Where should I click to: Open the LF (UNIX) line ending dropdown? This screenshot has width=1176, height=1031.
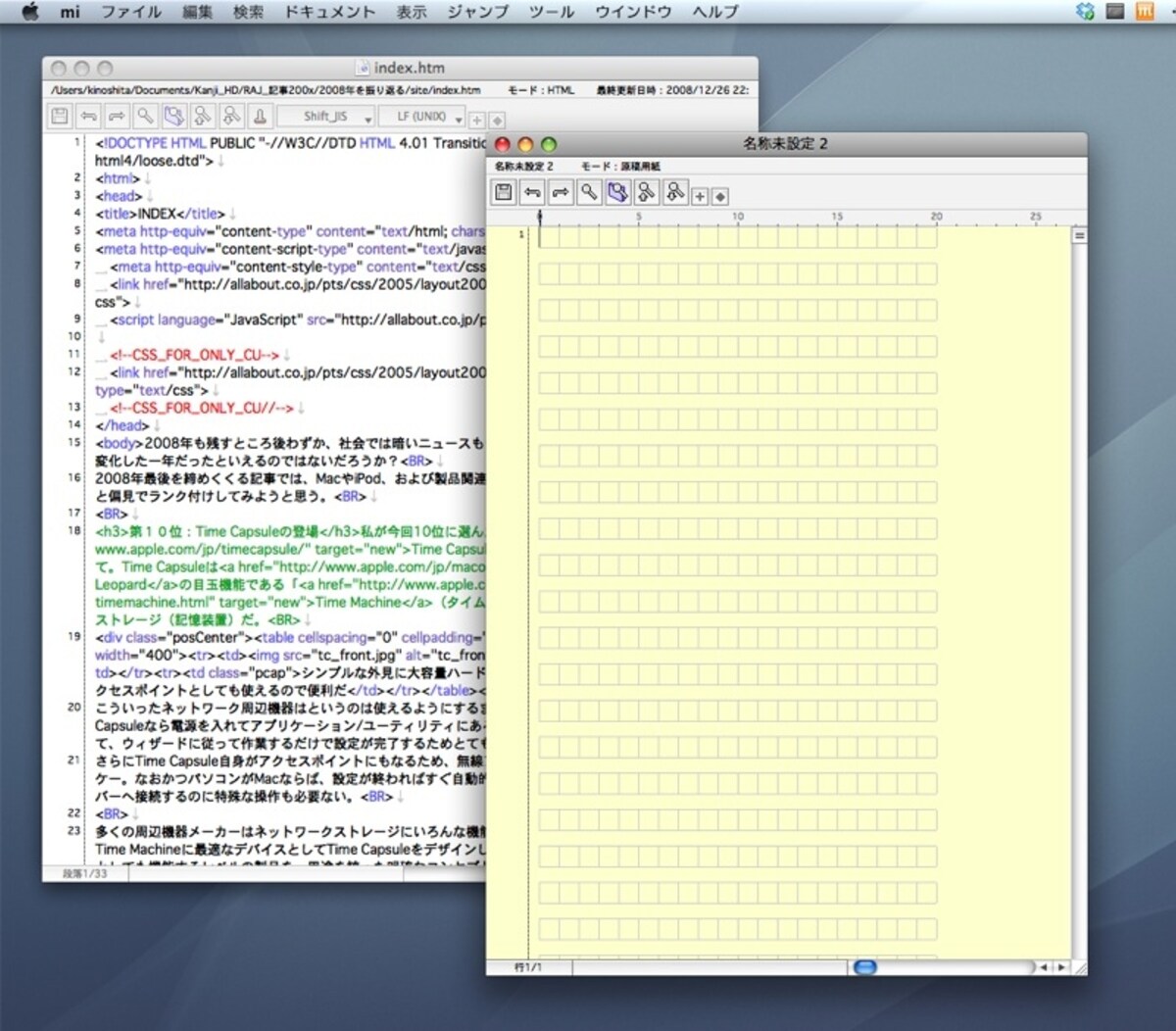coord(424,117)
